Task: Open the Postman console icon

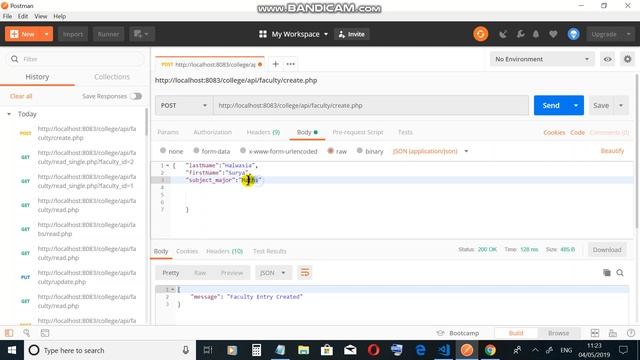Action: click(x=45, y=333)
